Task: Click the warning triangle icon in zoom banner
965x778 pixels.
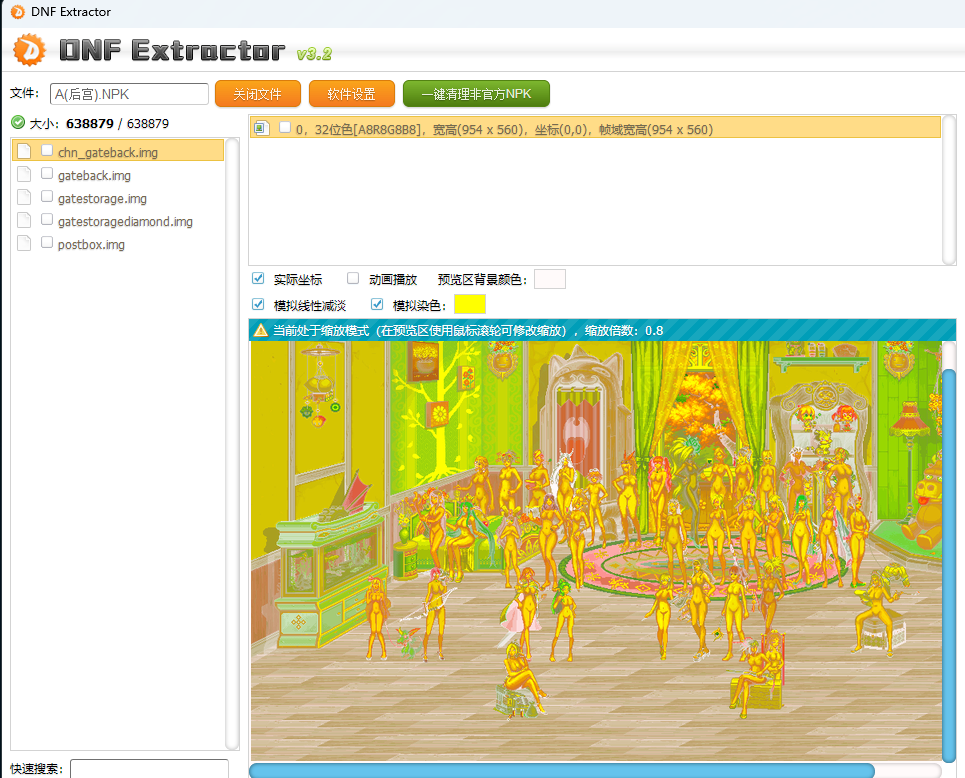Action: (260, 331)
